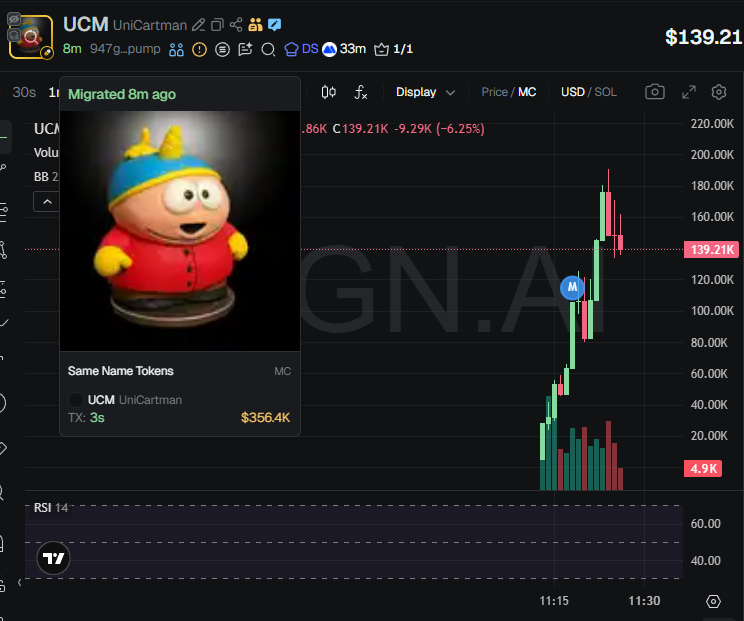Select the 30s timeframe
The image size is (744, 621).
pyautogui.click(x=24, y=92)
